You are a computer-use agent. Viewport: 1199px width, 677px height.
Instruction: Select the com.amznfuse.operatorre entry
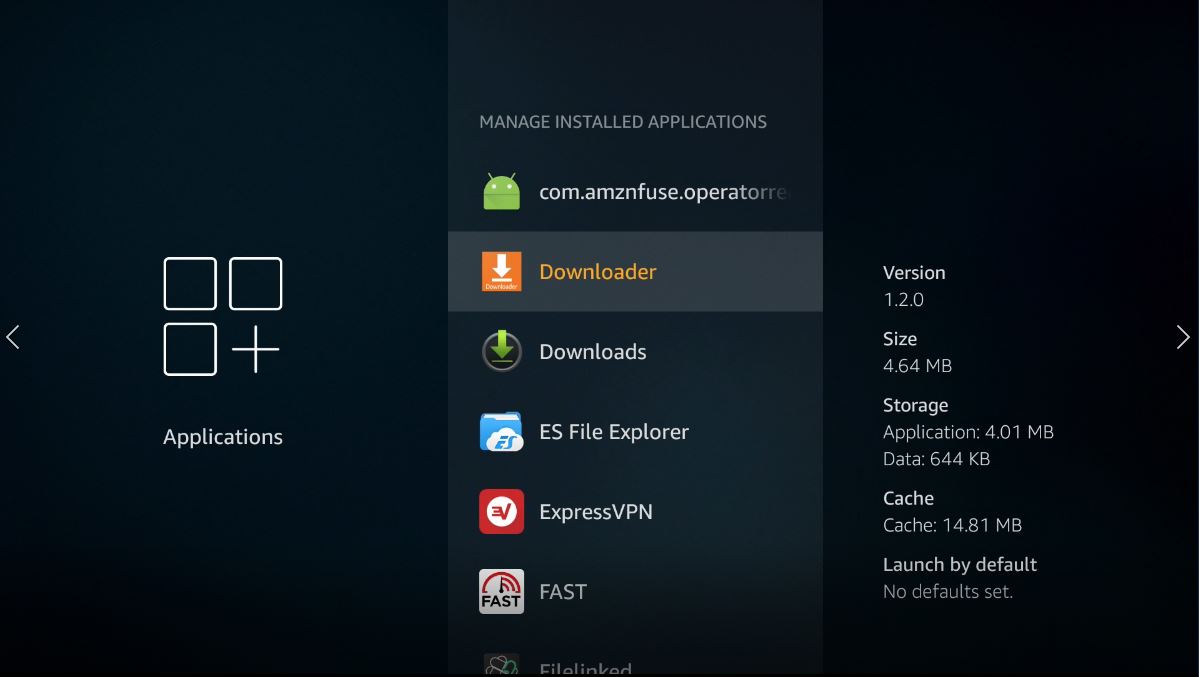(635, 192)
